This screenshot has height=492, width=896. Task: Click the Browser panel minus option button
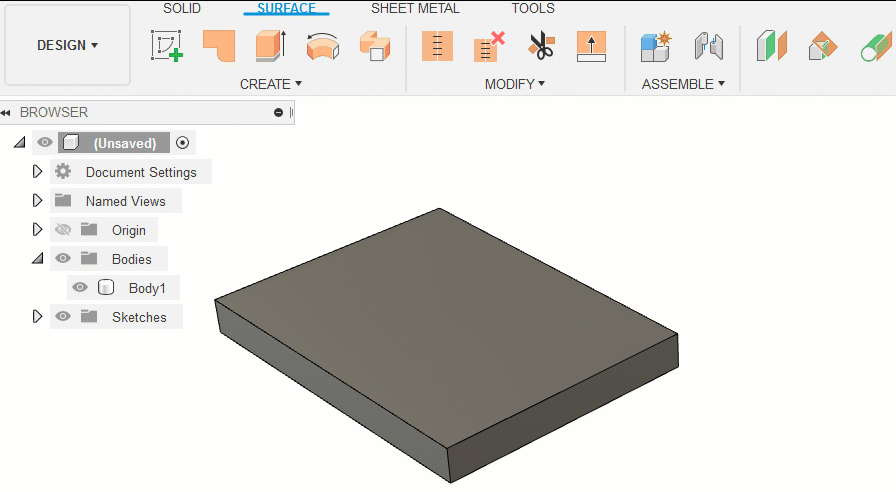click(x=278, y=113)
